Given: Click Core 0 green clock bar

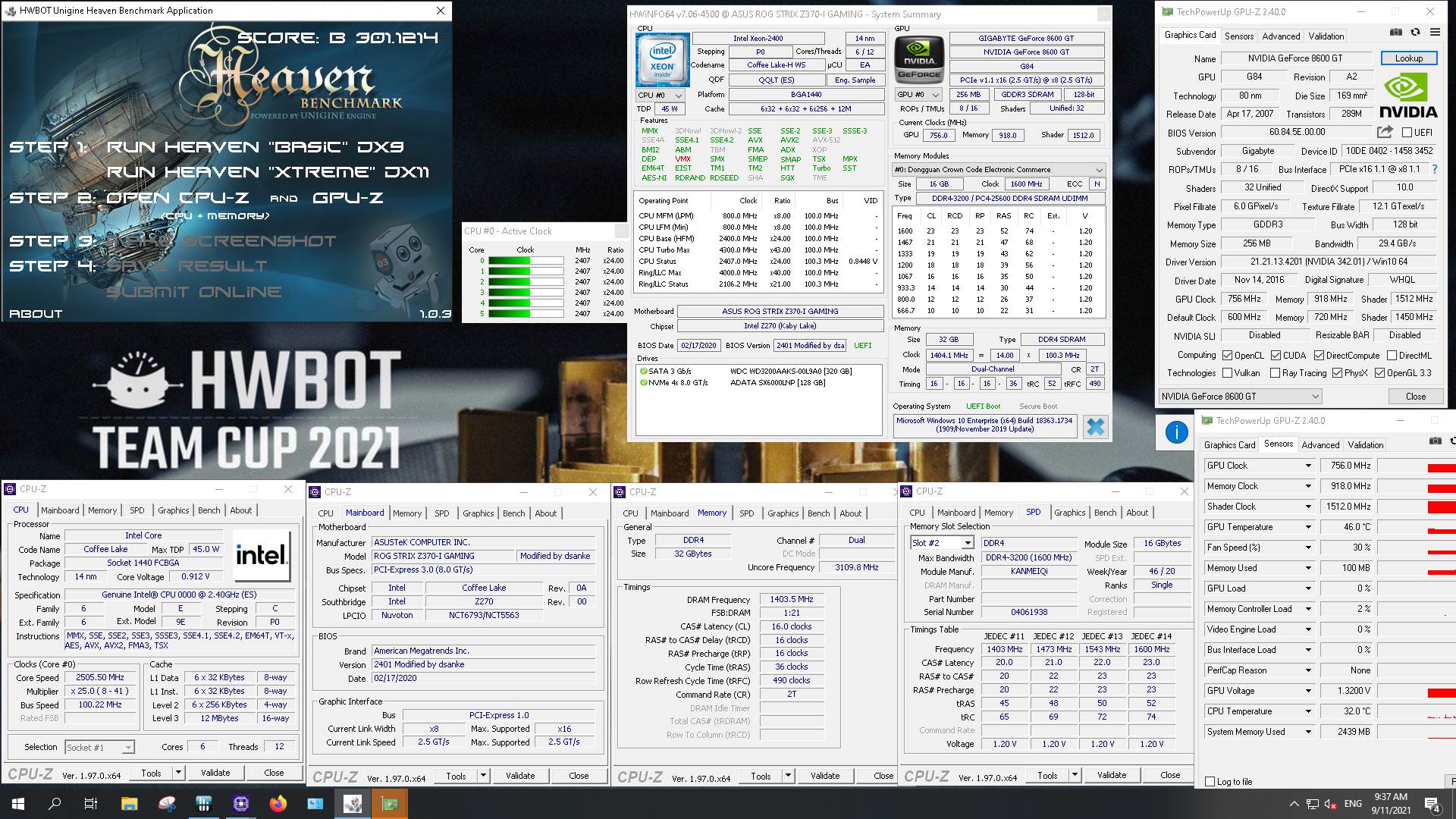Looking at the screenshot, I should pos(526,261).
